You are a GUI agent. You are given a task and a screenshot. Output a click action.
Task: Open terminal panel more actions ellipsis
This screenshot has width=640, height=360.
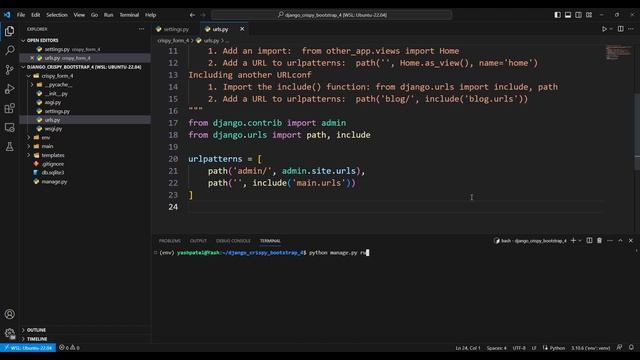click(x=610, y=241)
